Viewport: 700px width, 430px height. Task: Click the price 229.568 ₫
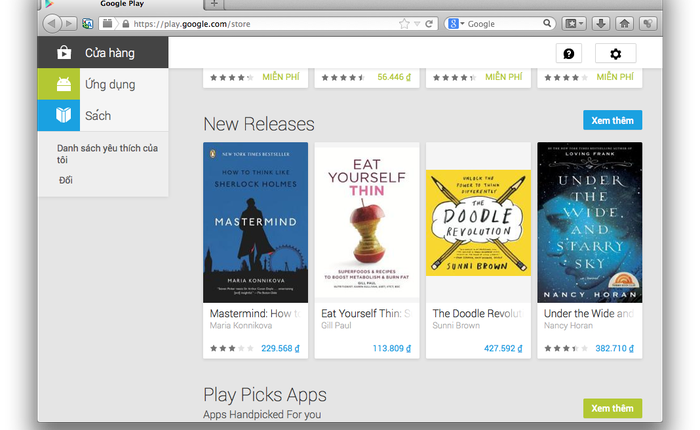[280, 348]
